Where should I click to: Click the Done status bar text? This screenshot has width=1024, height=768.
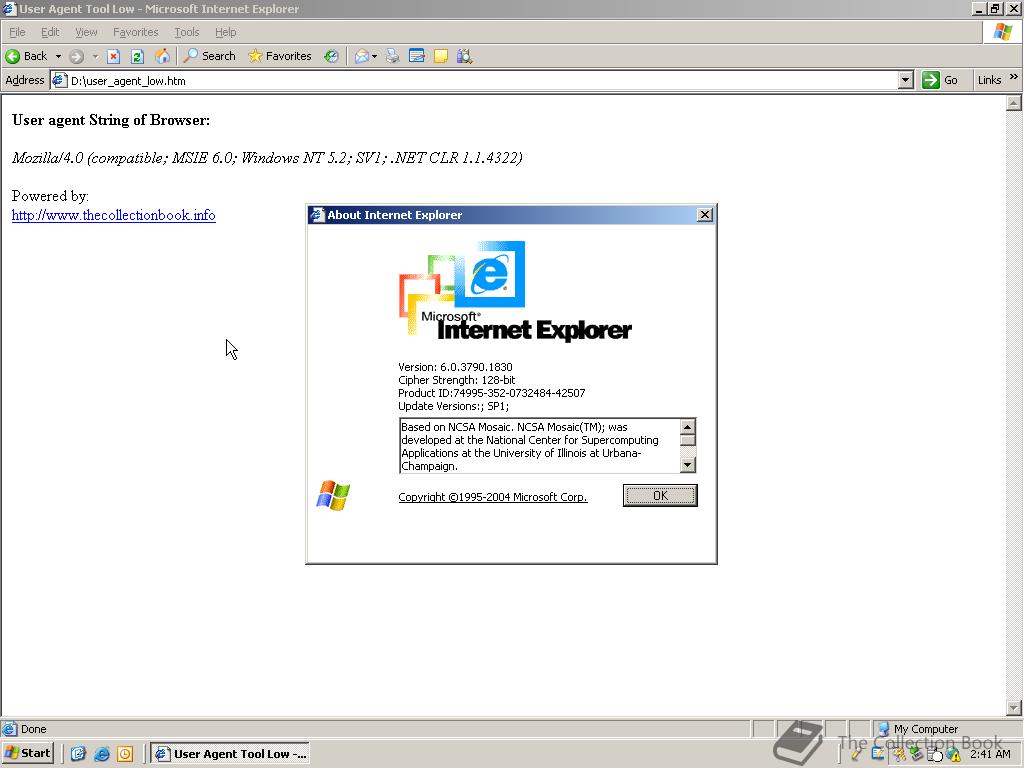[x=33, y=729]
